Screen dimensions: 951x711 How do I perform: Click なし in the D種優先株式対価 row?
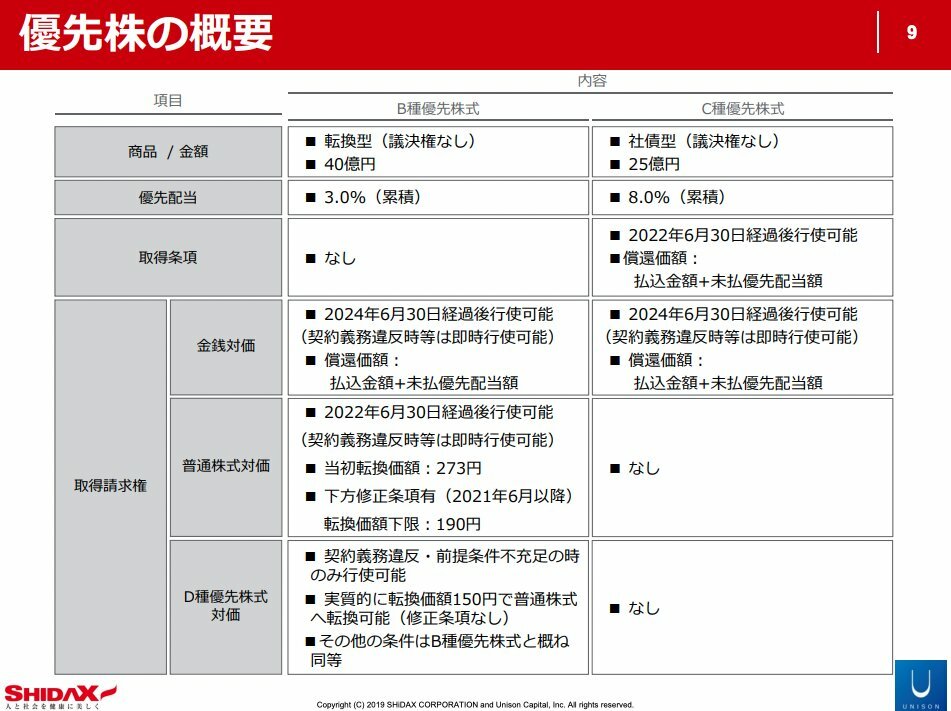pyautogui.click(x=644, y=608)
